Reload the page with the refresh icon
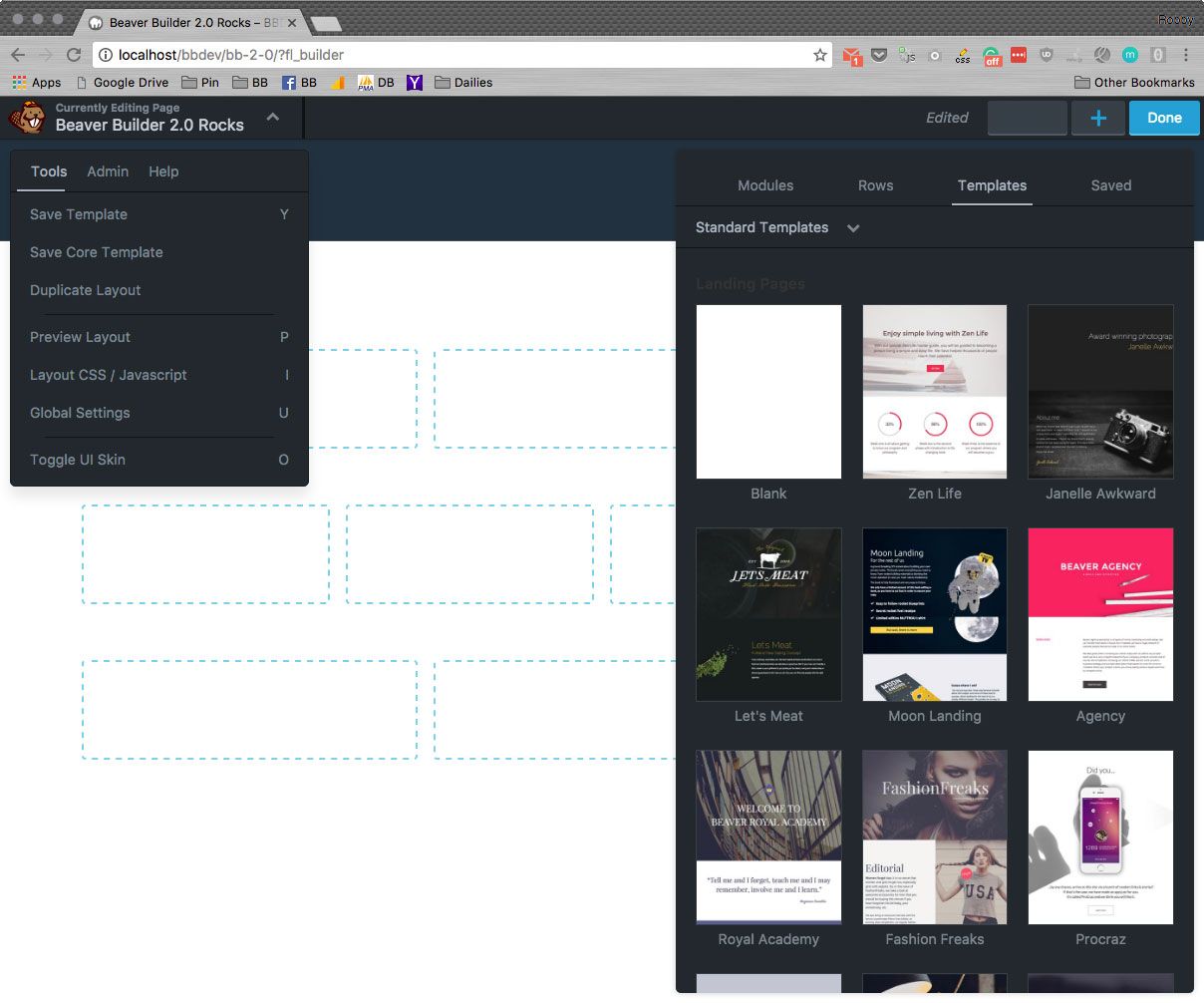Image resolution: width=1204 pixels, height=1003 pixels. coord(74,55)
